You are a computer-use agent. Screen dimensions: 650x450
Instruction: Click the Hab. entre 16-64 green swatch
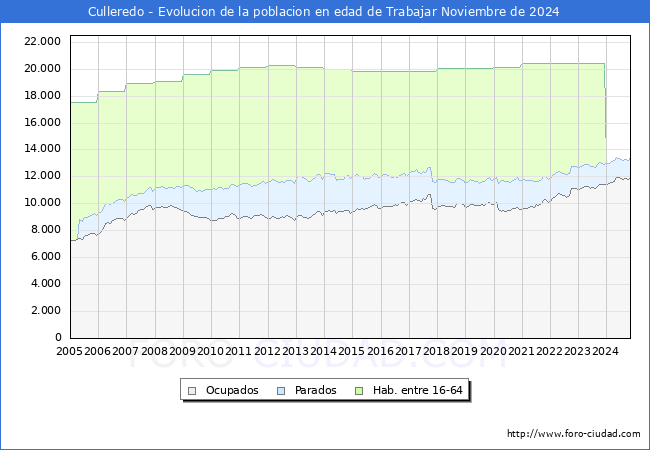359,391
